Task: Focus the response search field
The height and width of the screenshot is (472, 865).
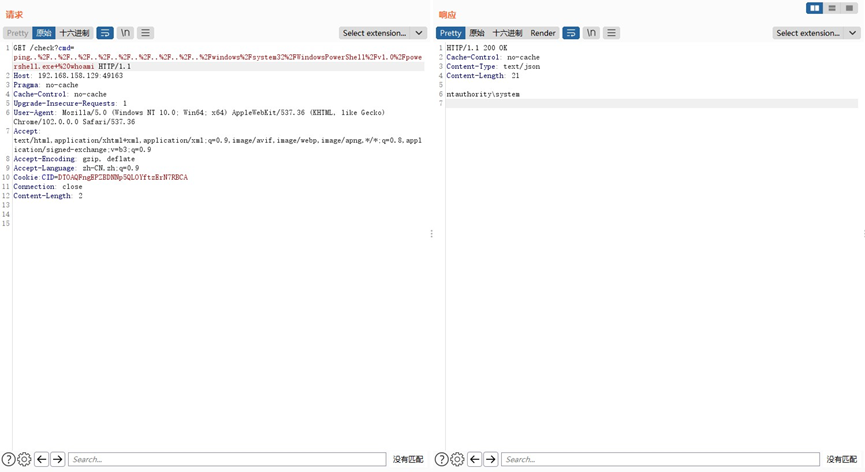Action: pos(660,459)
